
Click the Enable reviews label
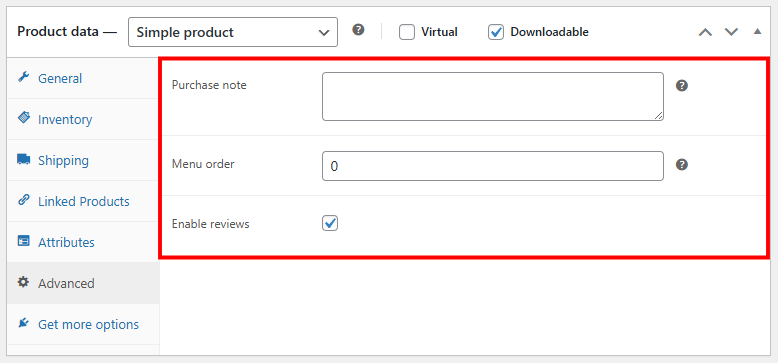click(x=210, y=224)
